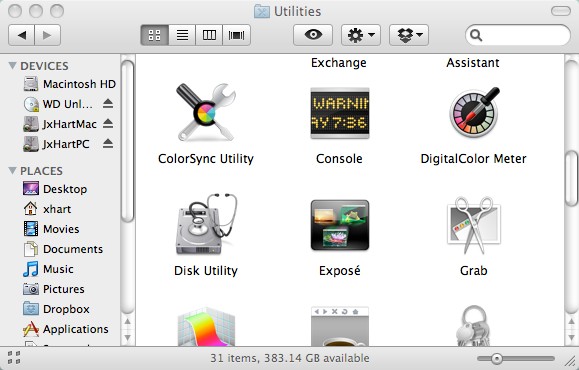Click the "Assistant" label text
Viewport: 579px width, 370px height.
tap(473, 62)
